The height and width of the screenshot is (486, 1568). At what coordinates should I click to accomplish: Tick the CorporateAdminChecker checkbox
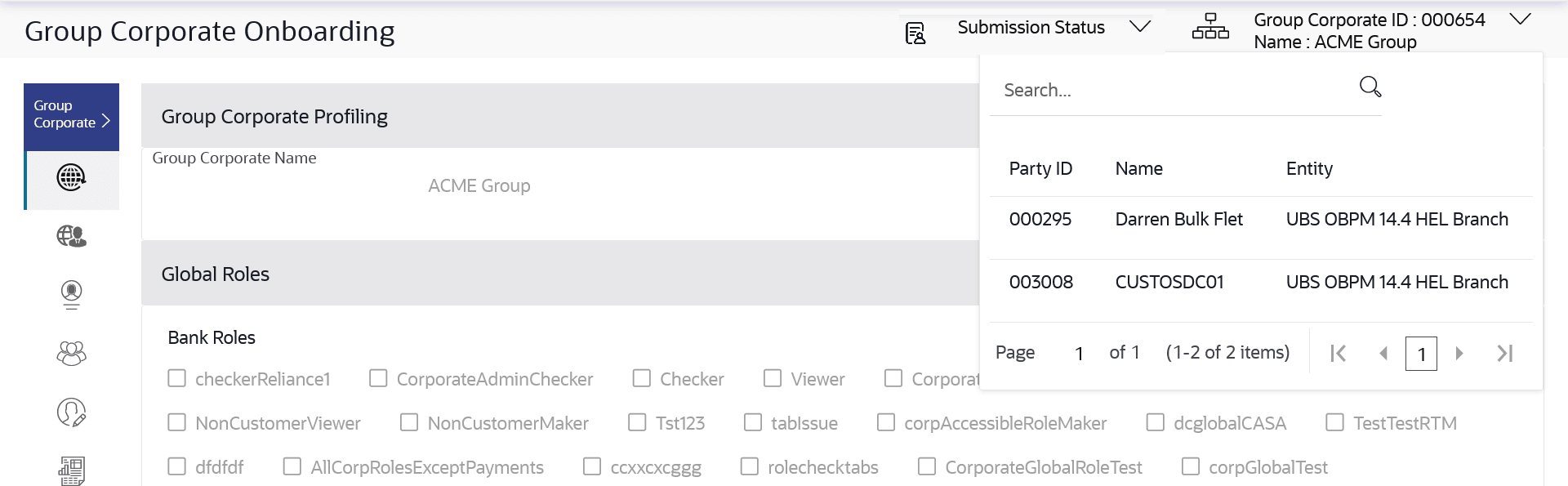click(x=378, y=378)
